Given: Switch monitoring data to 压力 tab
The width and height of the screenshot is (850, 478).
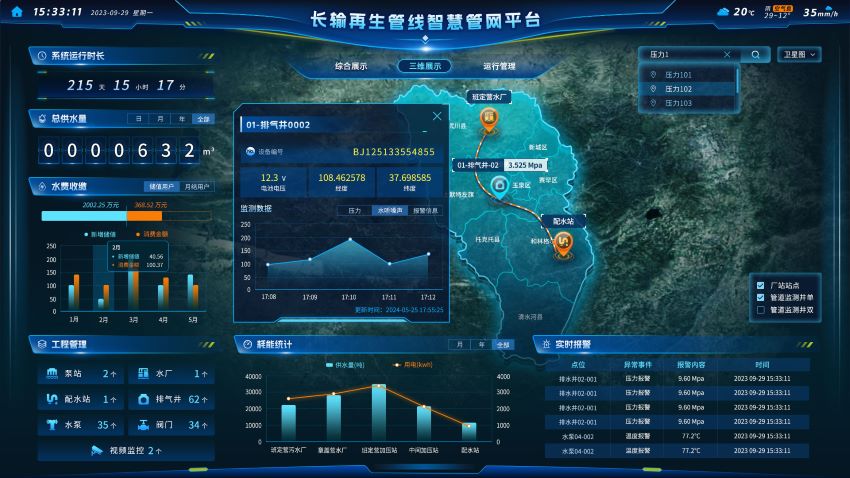Looking at the screenshot, I should (355, 210).
